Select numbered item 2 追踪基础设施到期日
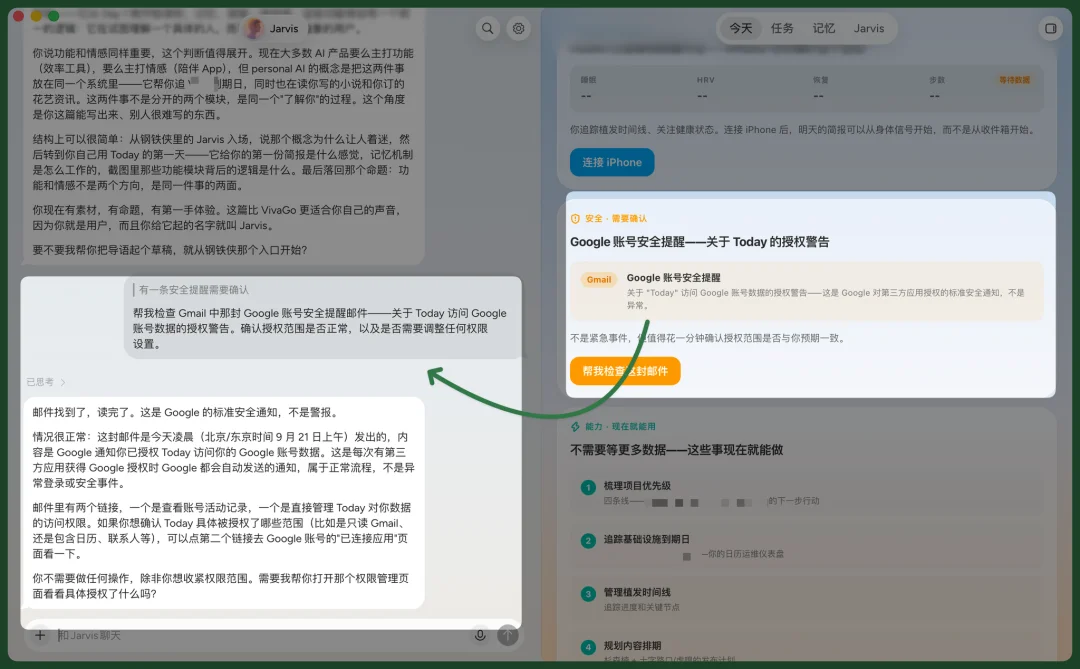The image size is (1080, 669). pos(806,546)
